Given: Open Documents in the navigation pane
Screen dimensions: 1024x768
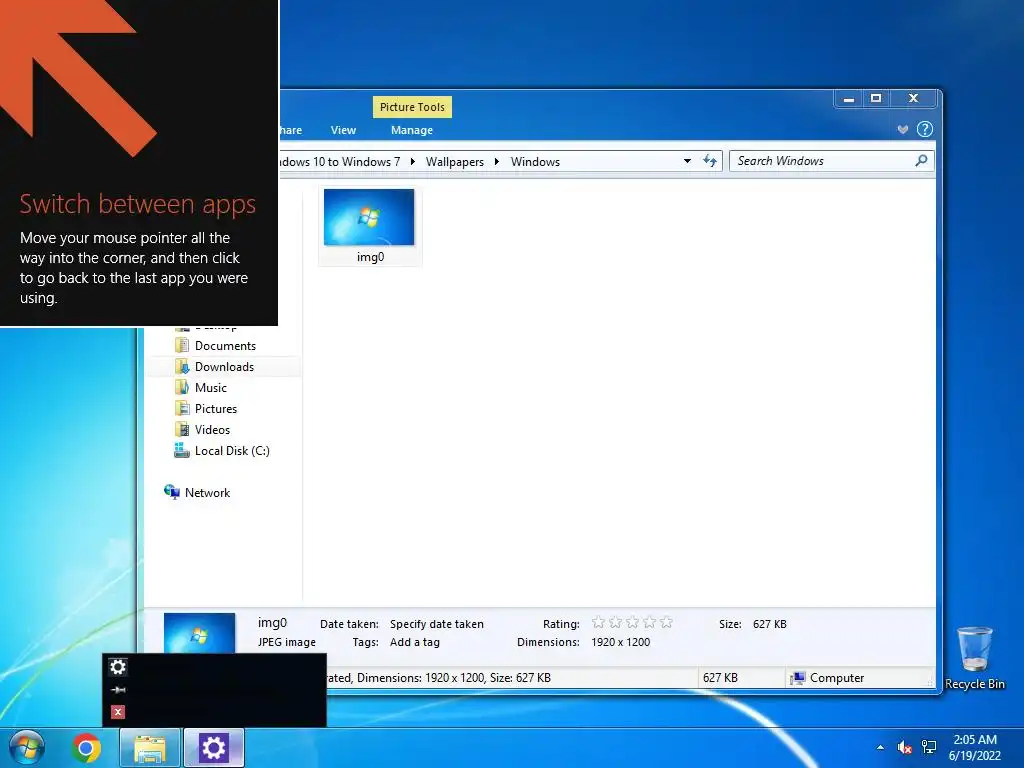Looking at the screenshot, I should (225, 345).
